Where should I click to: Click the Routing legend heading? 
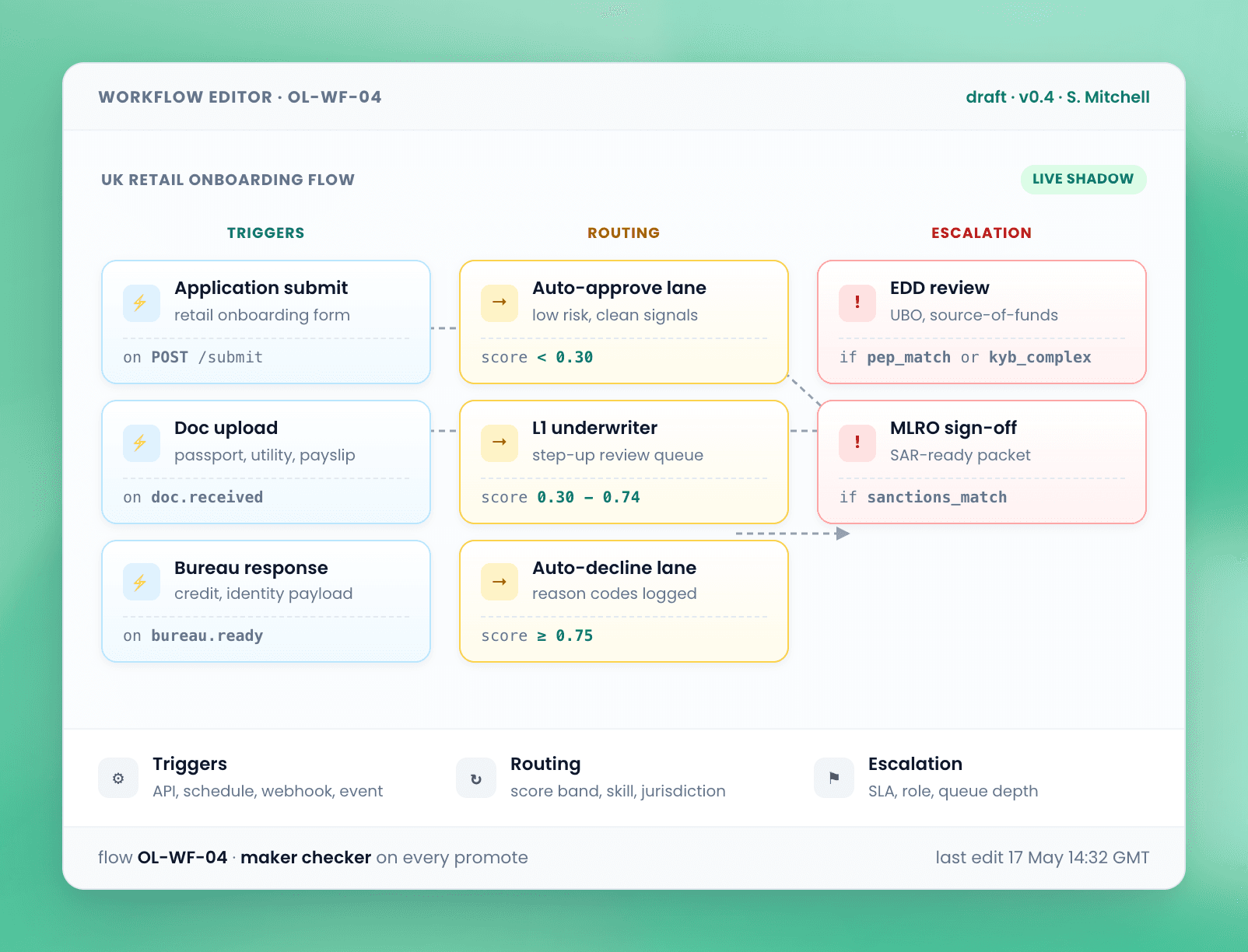coord(545,764)
